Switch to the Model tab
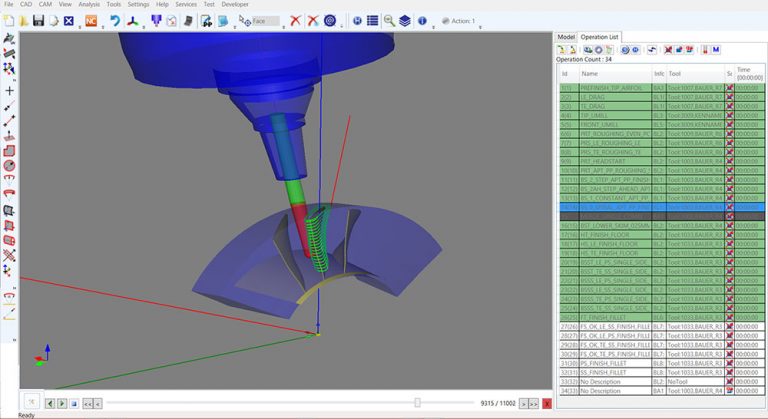The image size is (768, 419). pyautogui.click(x=566, y=37)
